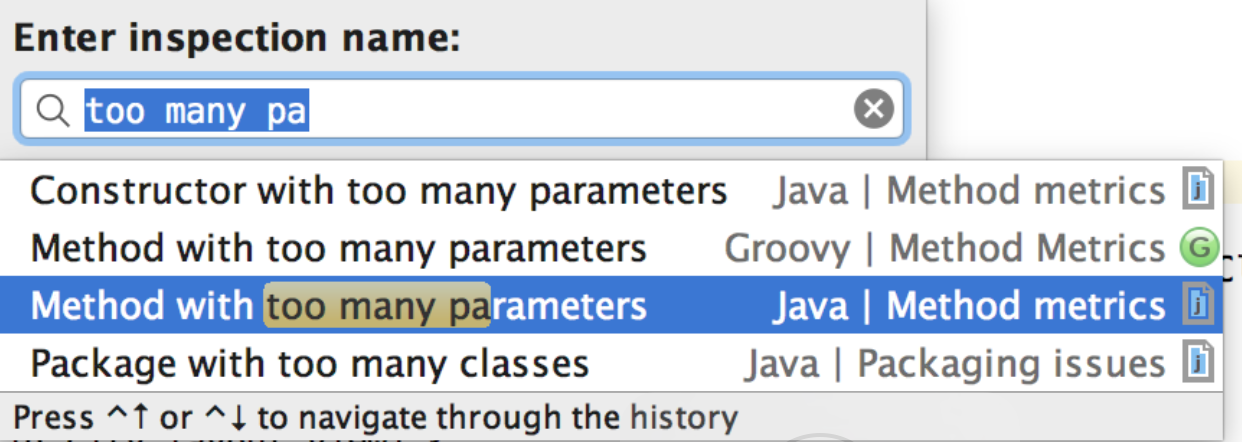
Task: Clear the inspection name search text
Action: [x=873, y=109]
